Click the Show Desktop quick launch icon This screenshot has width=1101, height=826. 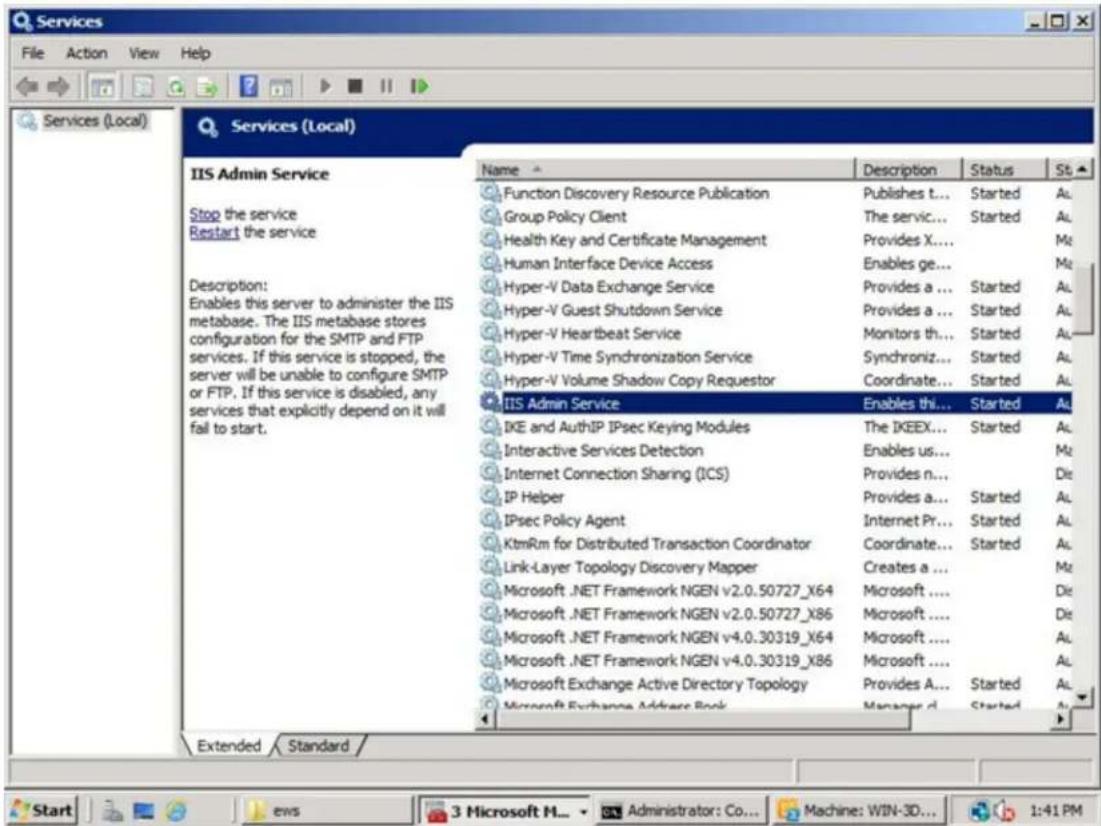click(x=144, y=811)
